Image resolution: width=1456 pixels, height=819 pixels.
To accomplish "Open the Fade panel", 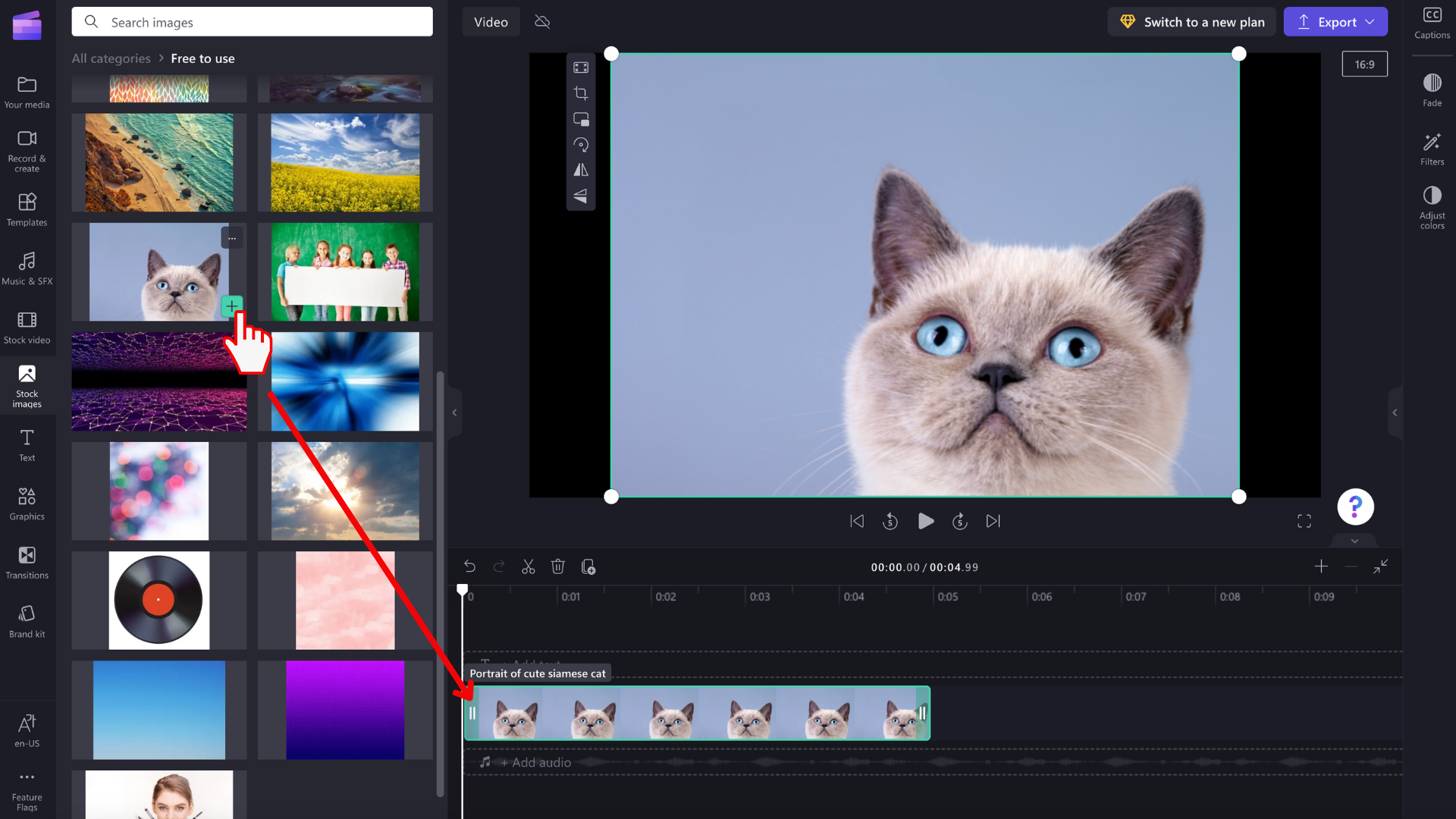I will (x=1432, y=90).
